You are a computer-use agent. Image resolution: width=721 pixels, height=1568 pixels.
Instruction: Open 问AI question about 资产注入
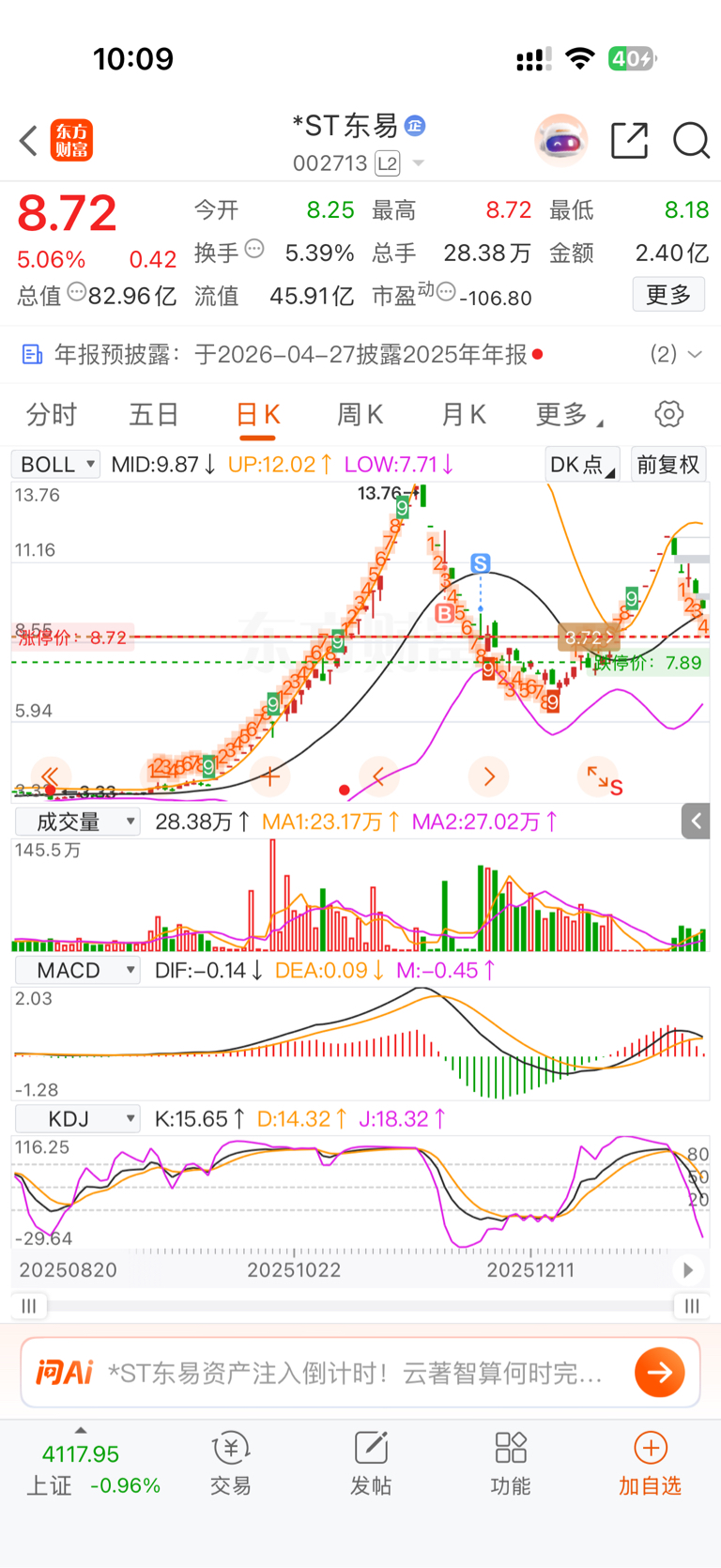click(355, 1374)
